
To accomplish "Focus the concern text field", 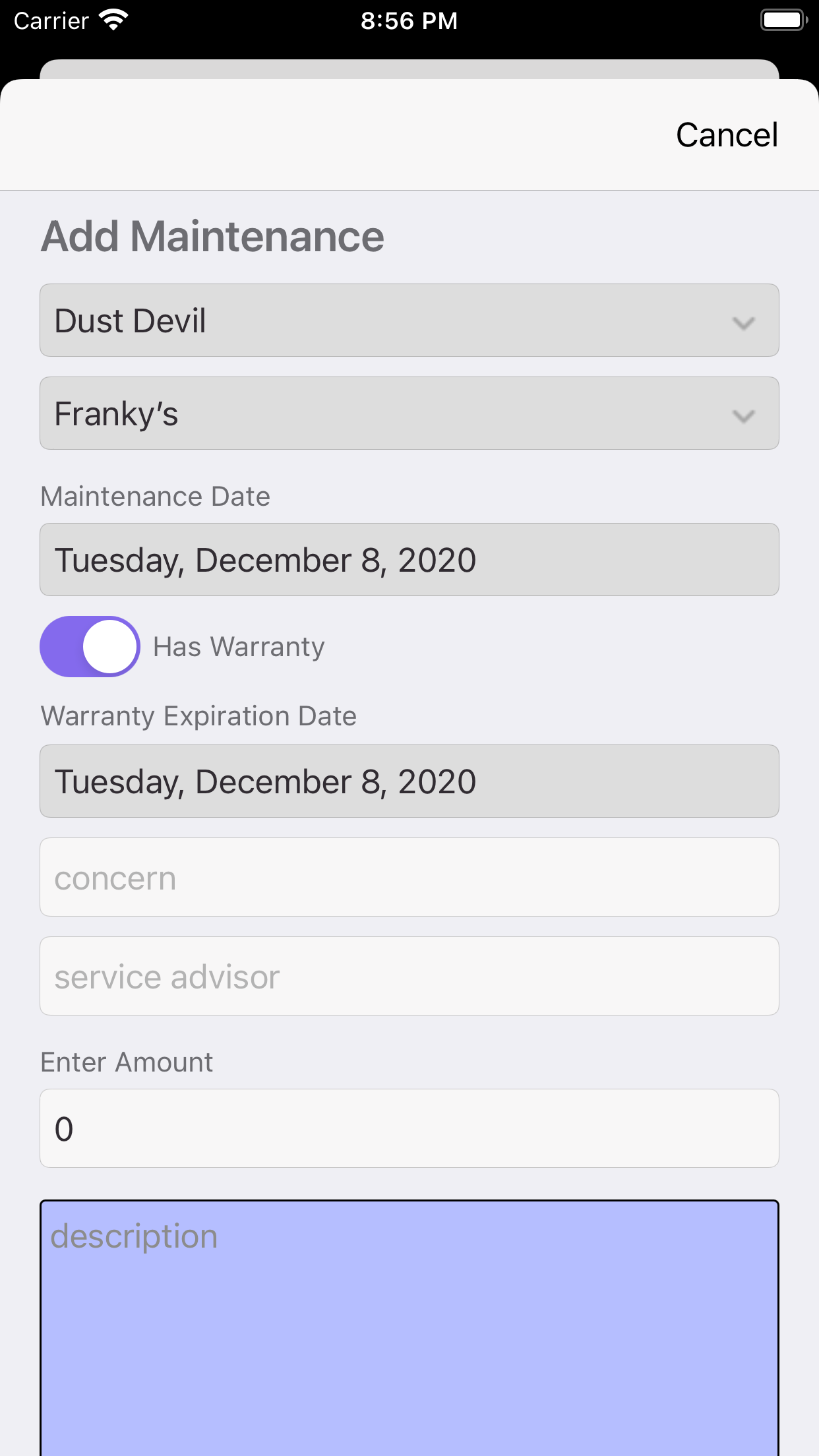I will [x=409, y=877].
